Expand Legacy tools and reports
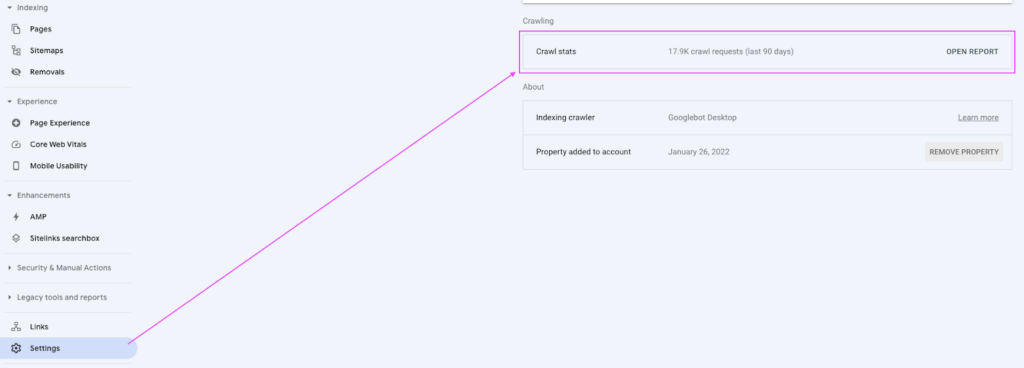The image size is (1024, 368). point(9,297)
